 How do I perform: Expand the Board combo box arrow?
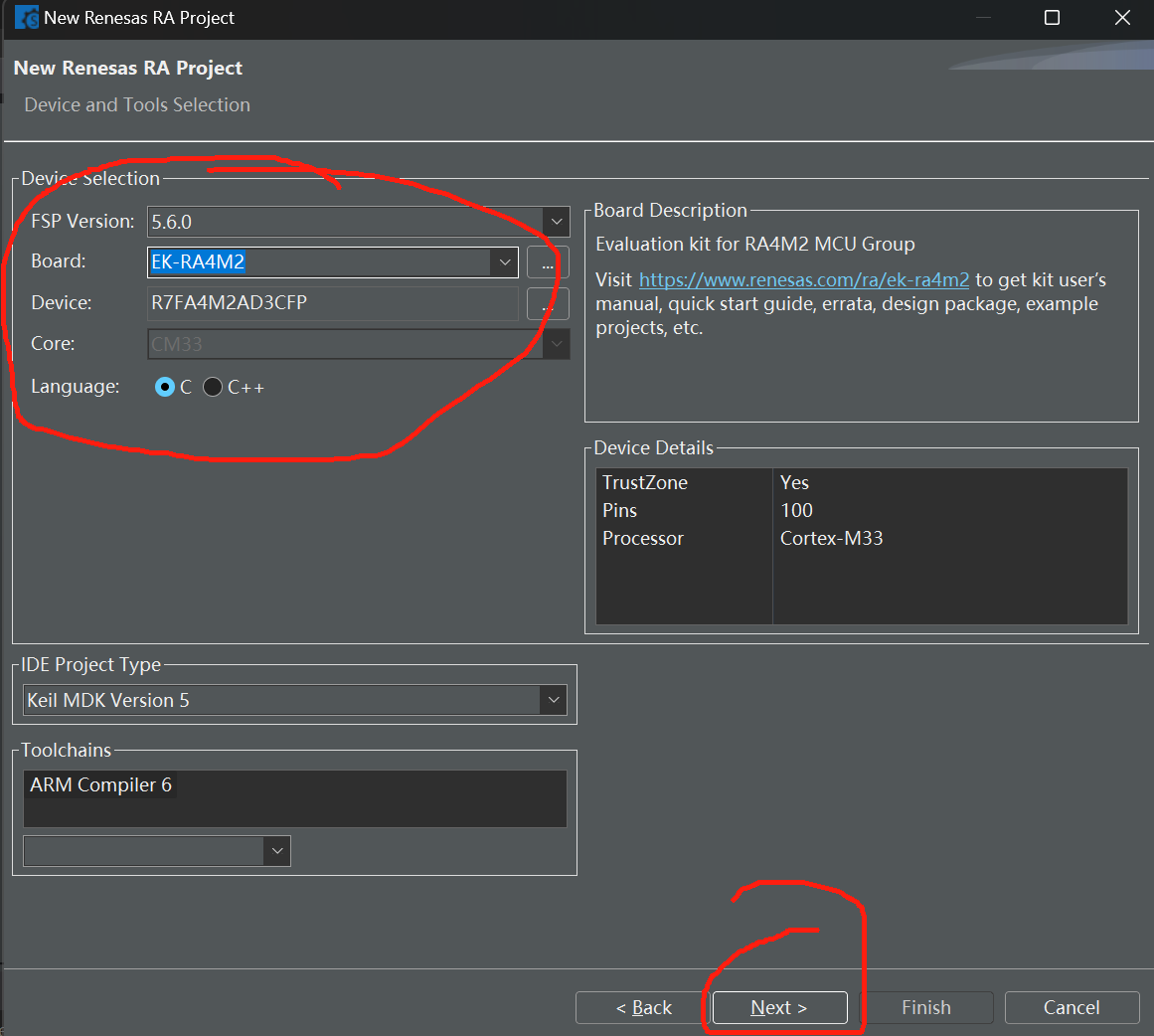pos(505,262)
